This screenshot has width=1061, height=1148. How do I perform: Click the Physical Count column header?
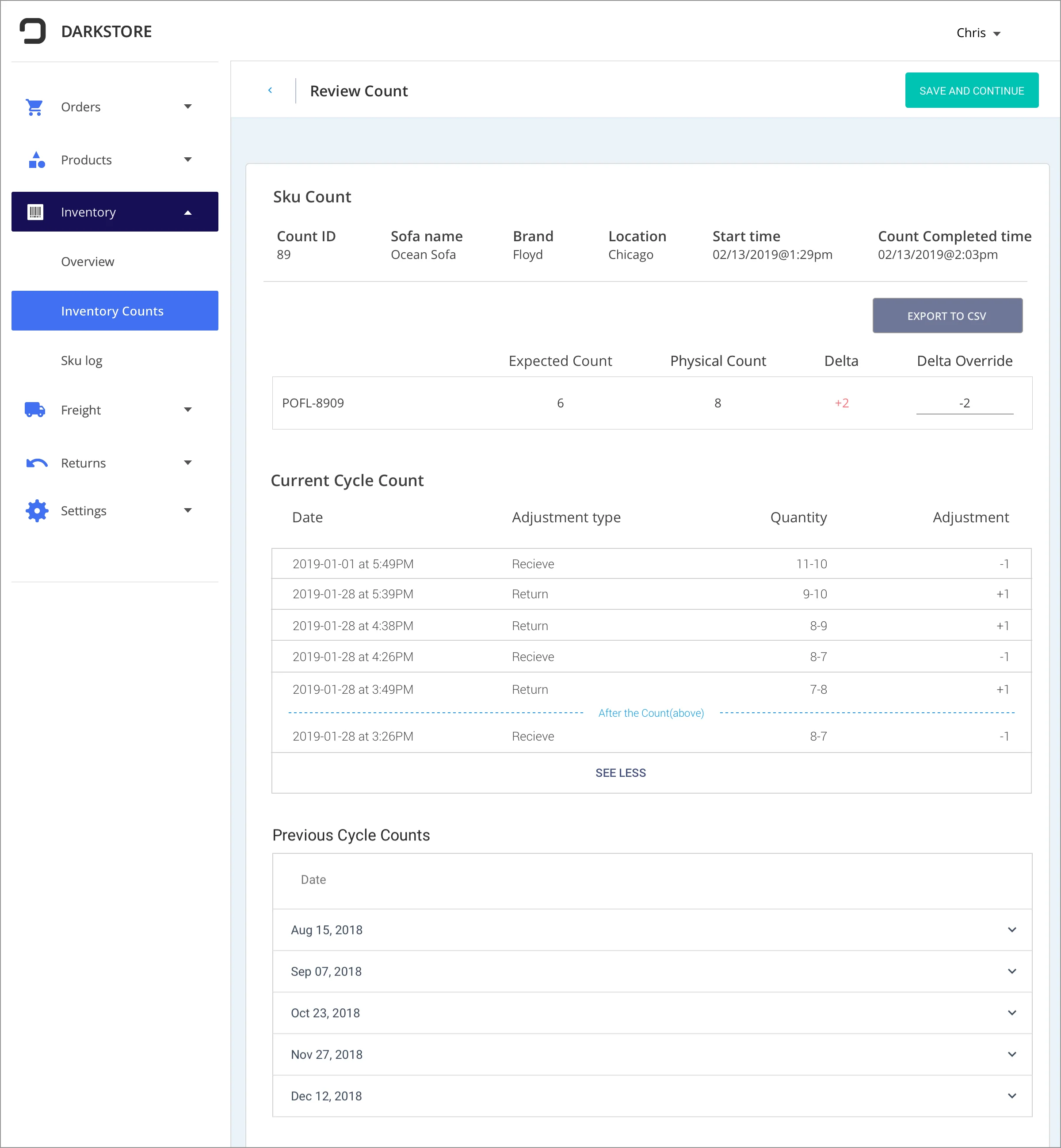(x=718, y=360)
